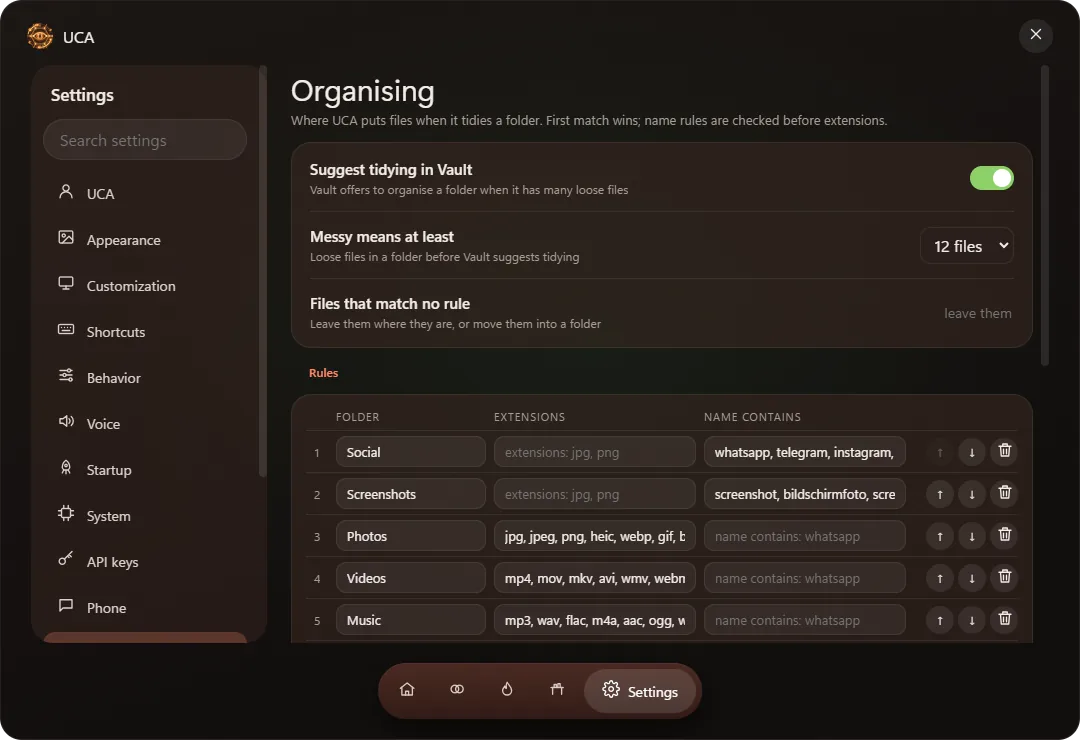Delete the Photos rule
1080x740 pixels.
pos(1005,535)
